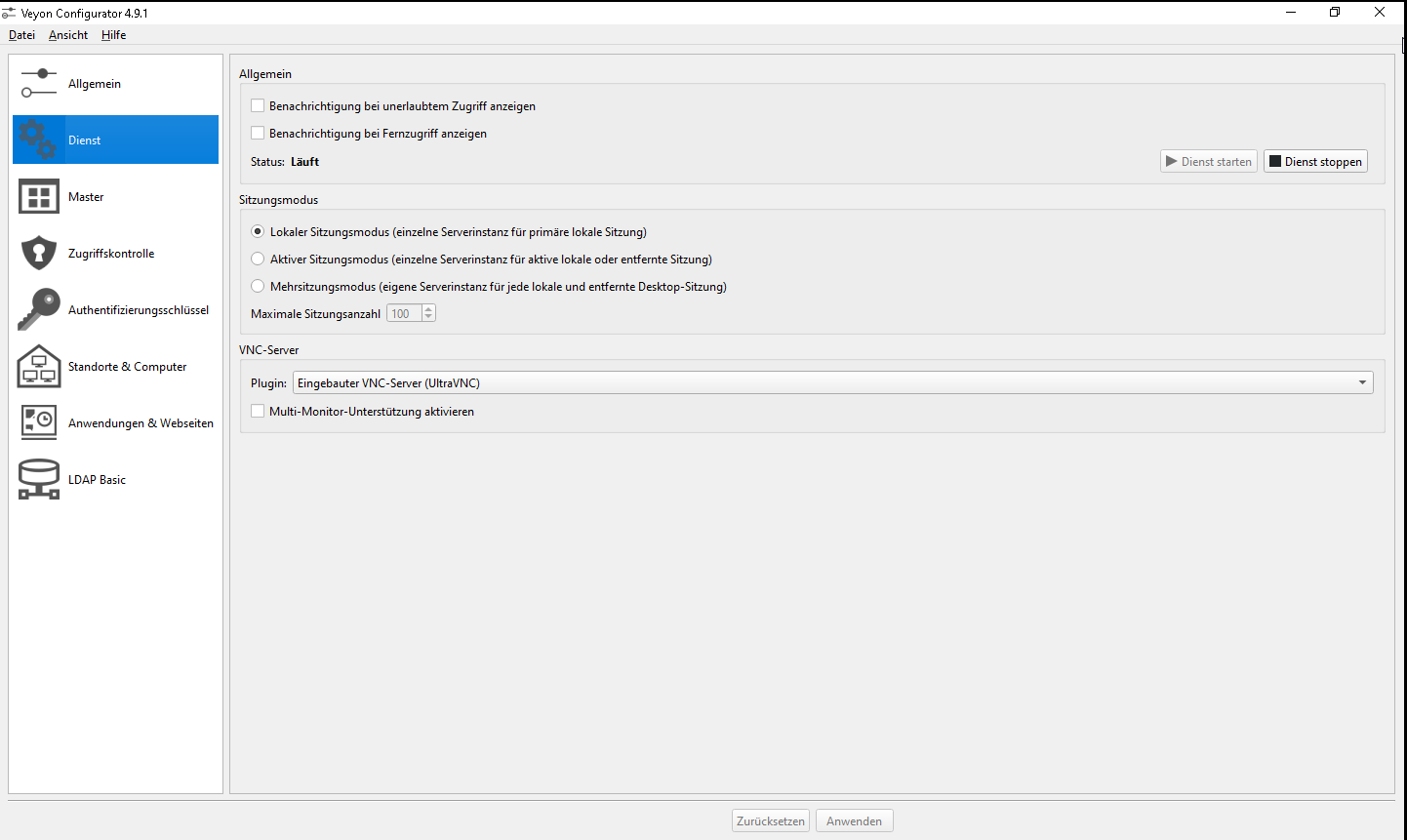Click the Dienst stoppen button
1407x840 pixels.
click(1315, 162)
